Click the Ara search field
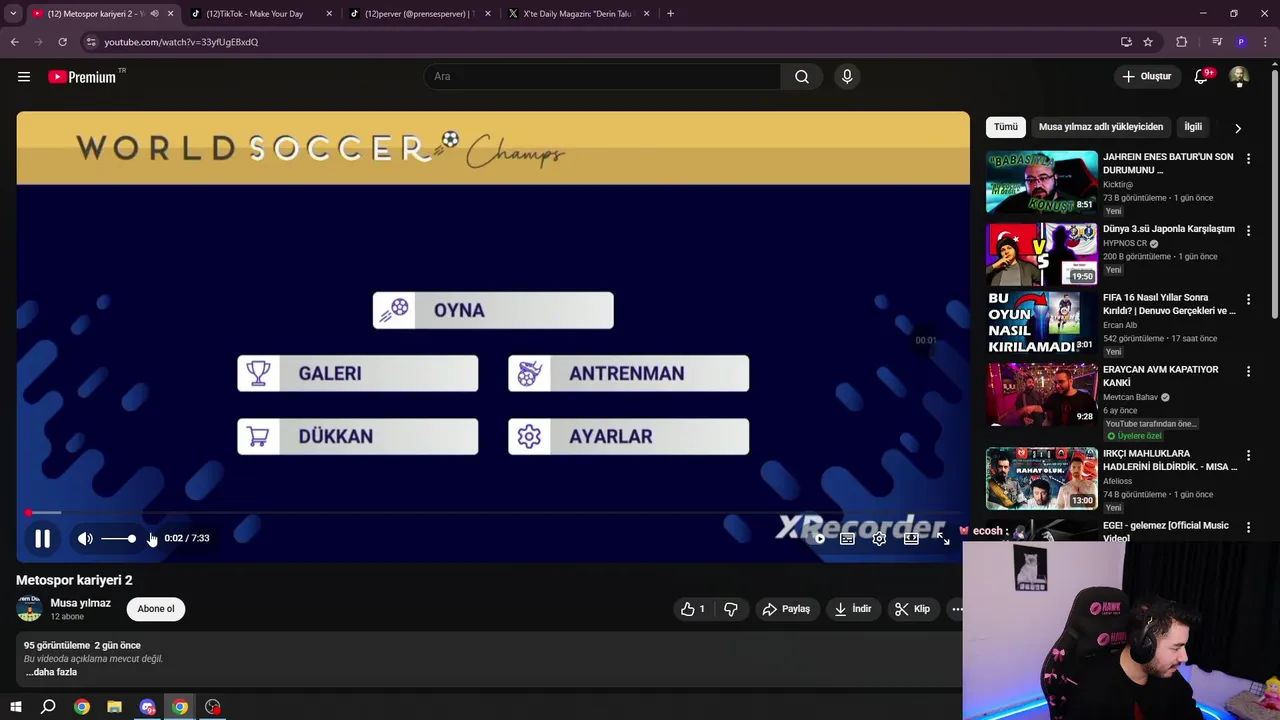The width and height of the screenshot is (1280, 720). pyautogui.click(x=603, y=77)
